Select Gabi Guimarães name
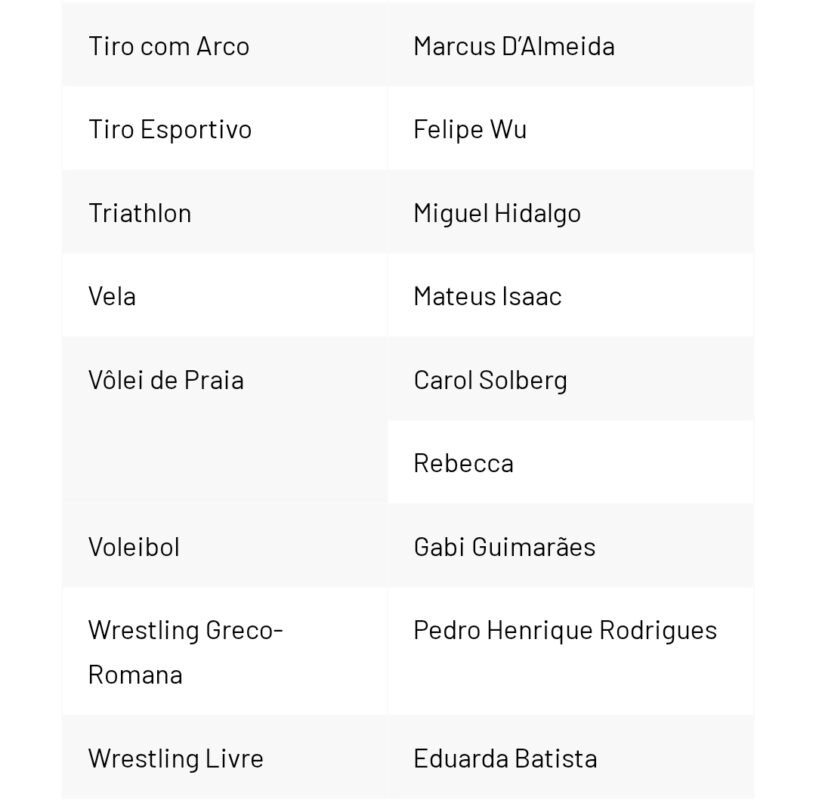Image resolution: width=816 pixels, height=800 pixels. (x=504, y=547)
